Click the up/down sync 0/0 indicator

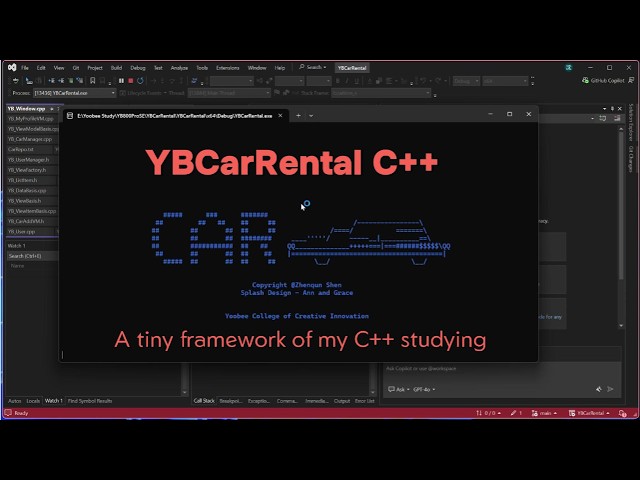click(x=488, y=413)
